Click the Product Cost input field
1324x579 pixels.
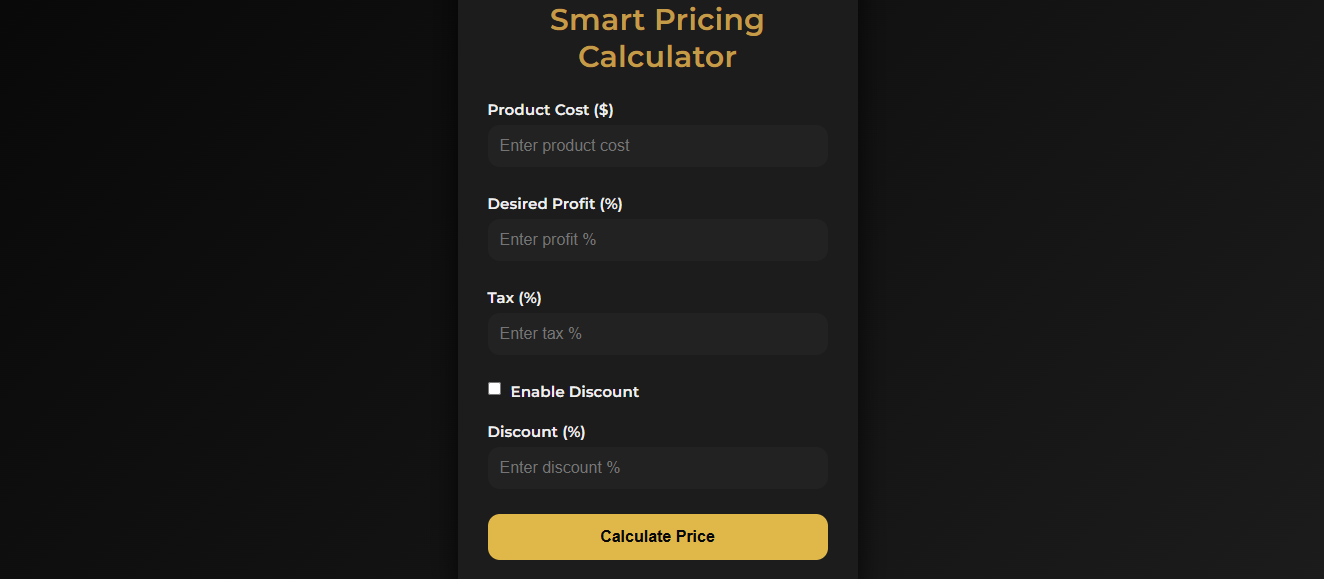click(657, 146)
